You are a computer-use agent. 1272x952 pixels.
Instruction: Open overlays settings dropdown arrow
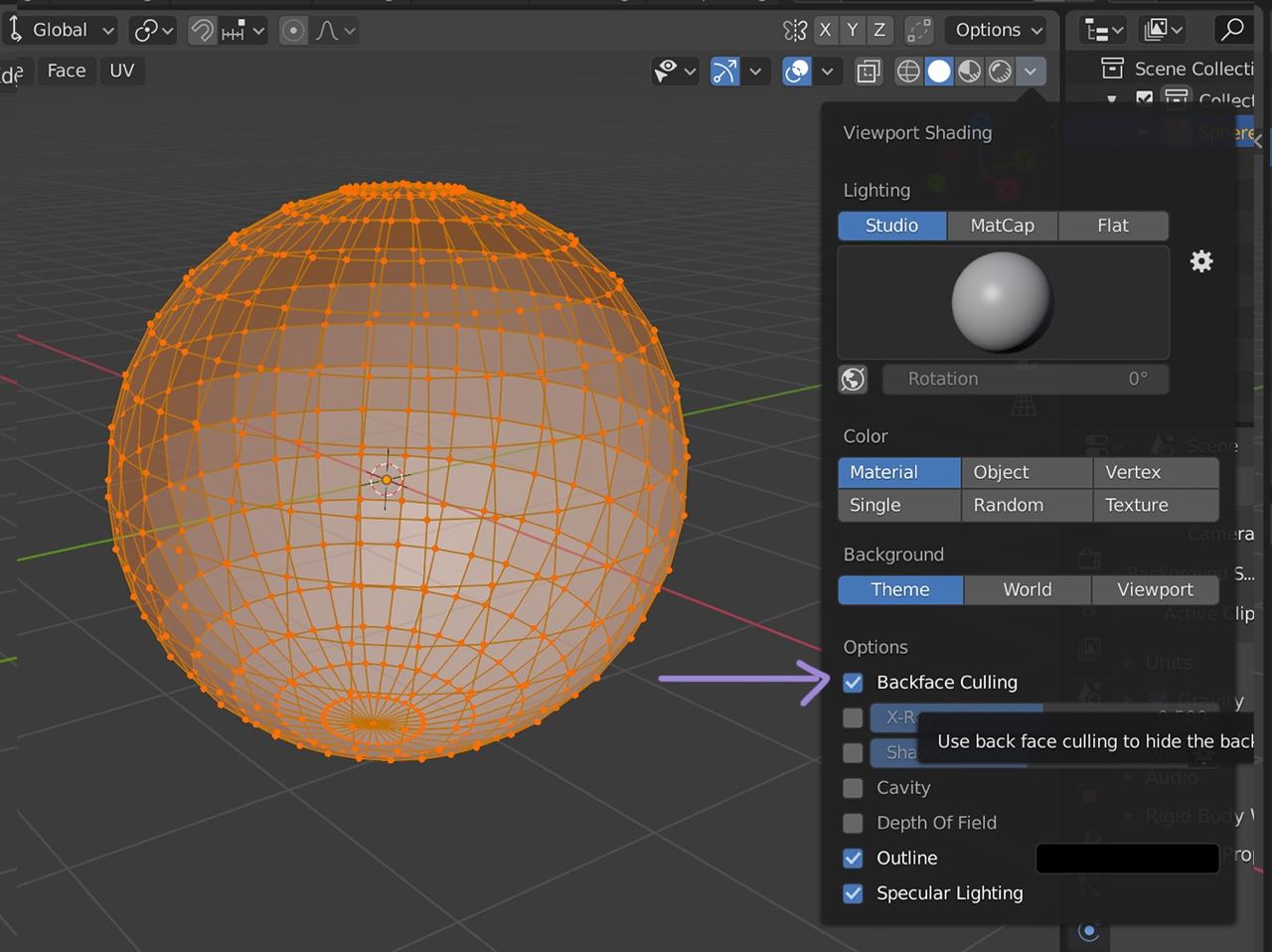[x=827, y=72]
